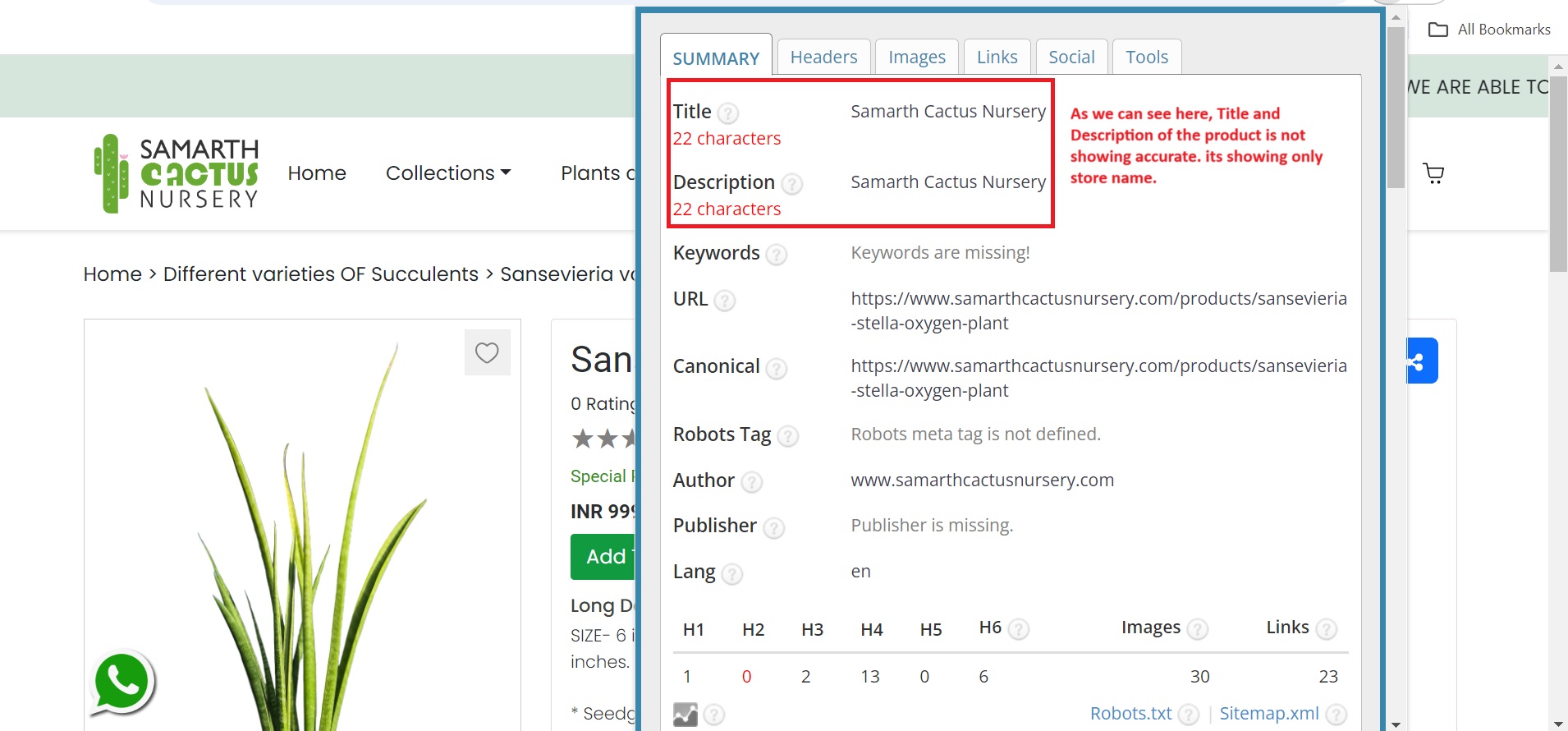Click the 'Robots meta tag is not defined.' text

975,434
